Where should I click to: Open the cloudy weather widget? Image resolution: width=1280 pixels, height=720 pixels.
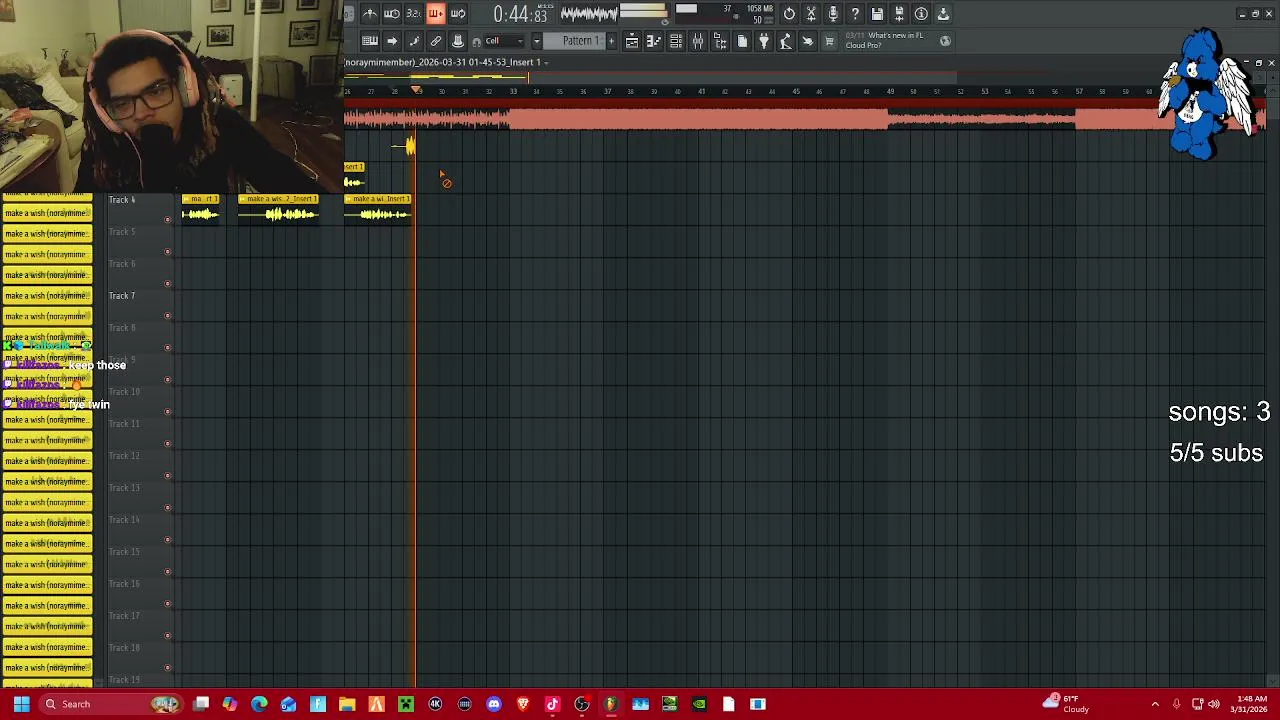[1066, 704]
